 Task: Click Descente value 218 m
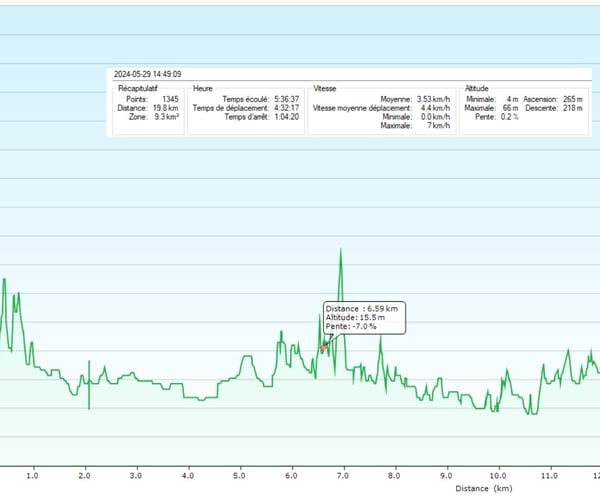573,108
